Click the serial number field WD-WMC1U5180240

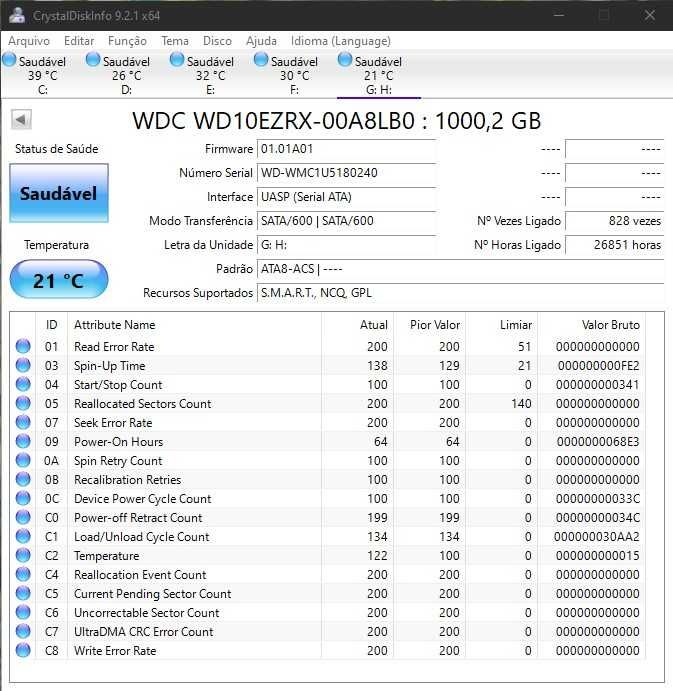[346, 173]
